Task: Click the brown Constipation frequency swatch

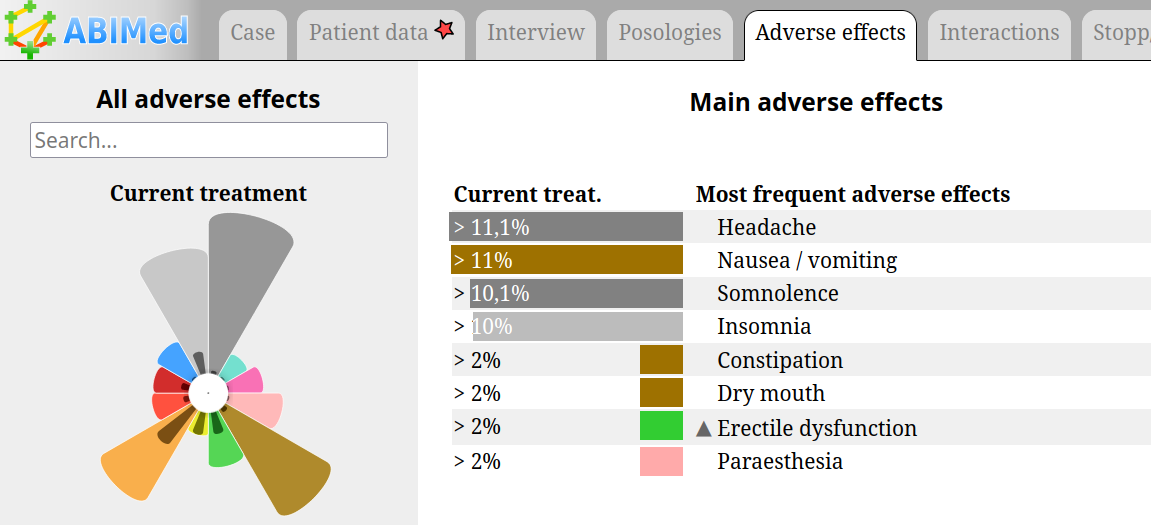Action: click(661, 360)
